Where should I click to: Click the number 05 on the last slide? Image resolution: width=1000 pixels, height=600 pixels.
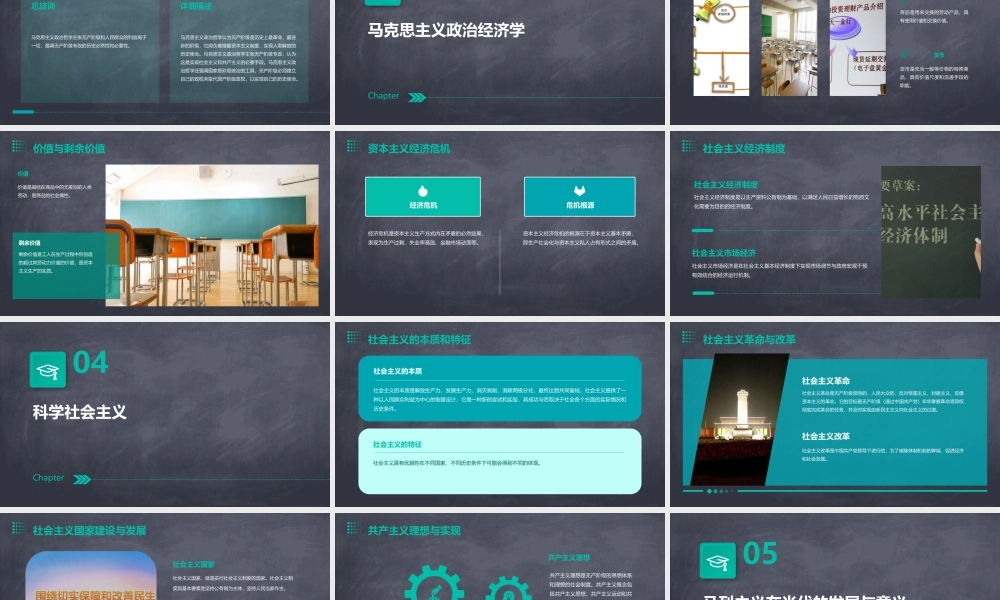coord(760,553)
